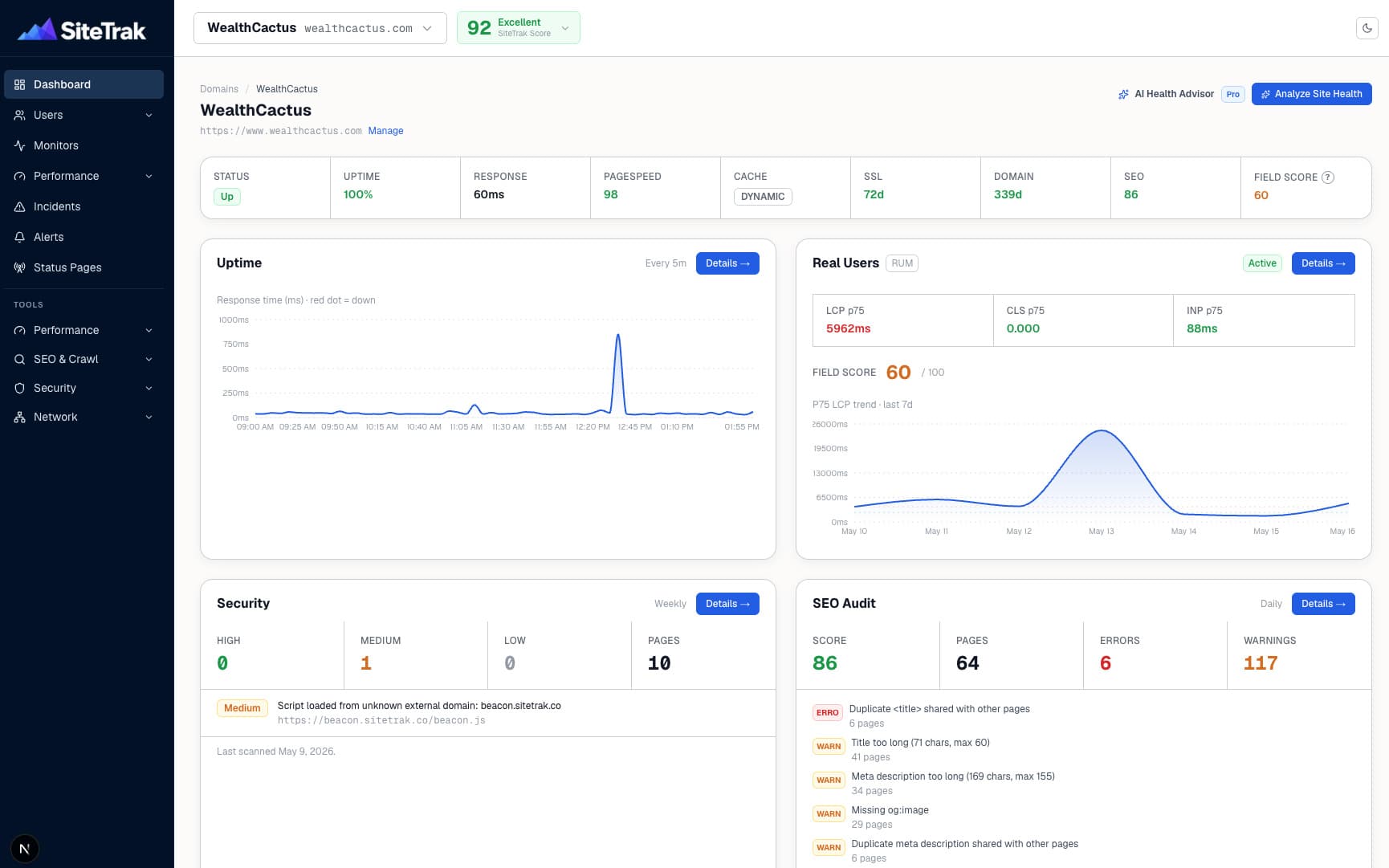Click the Uptime 100% value
The width and height of the screenshot is (1389, 868).
pos(358,194)
